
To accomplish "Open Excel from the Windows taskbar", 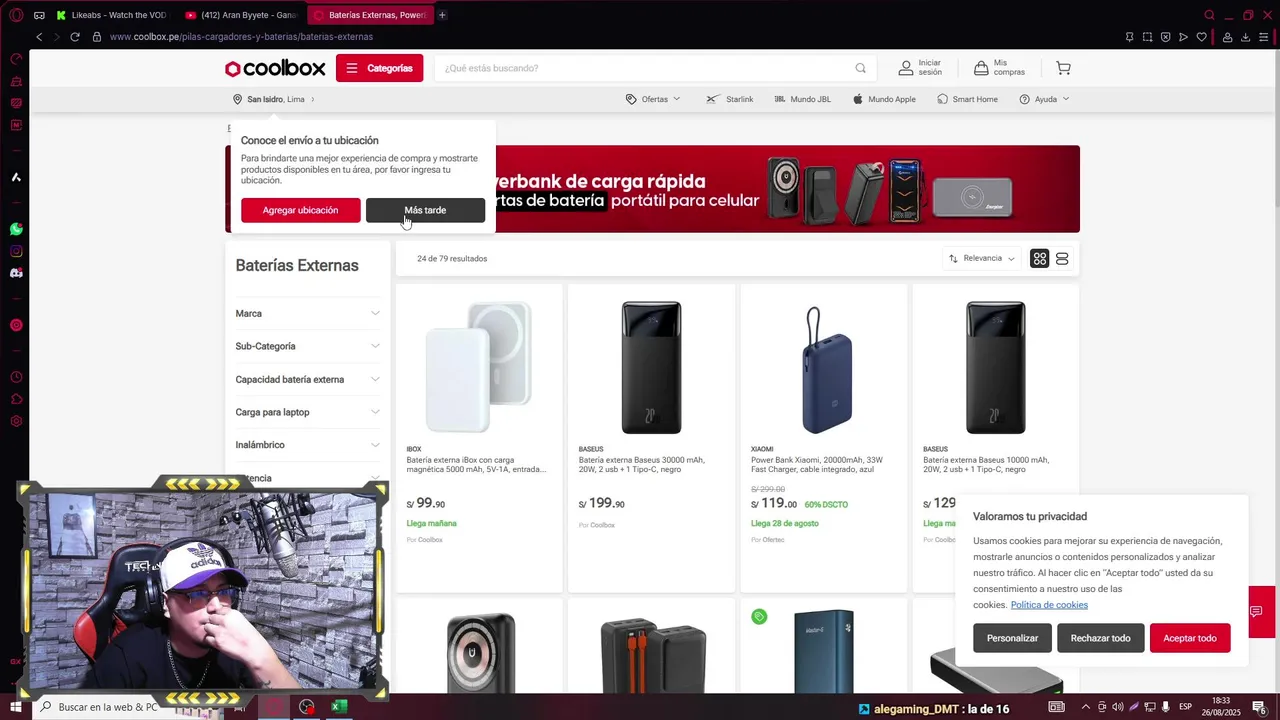I will 339,707.
